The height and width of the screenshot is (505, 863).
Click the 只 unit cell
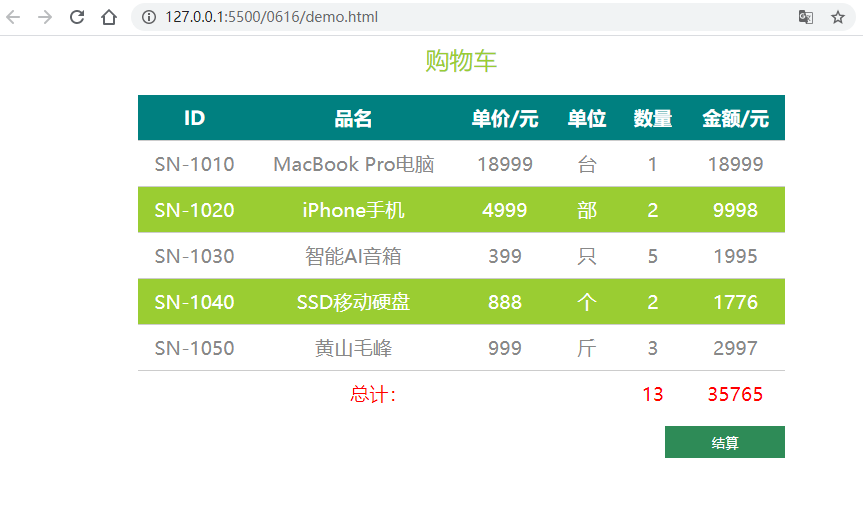(x=587, y=256)
